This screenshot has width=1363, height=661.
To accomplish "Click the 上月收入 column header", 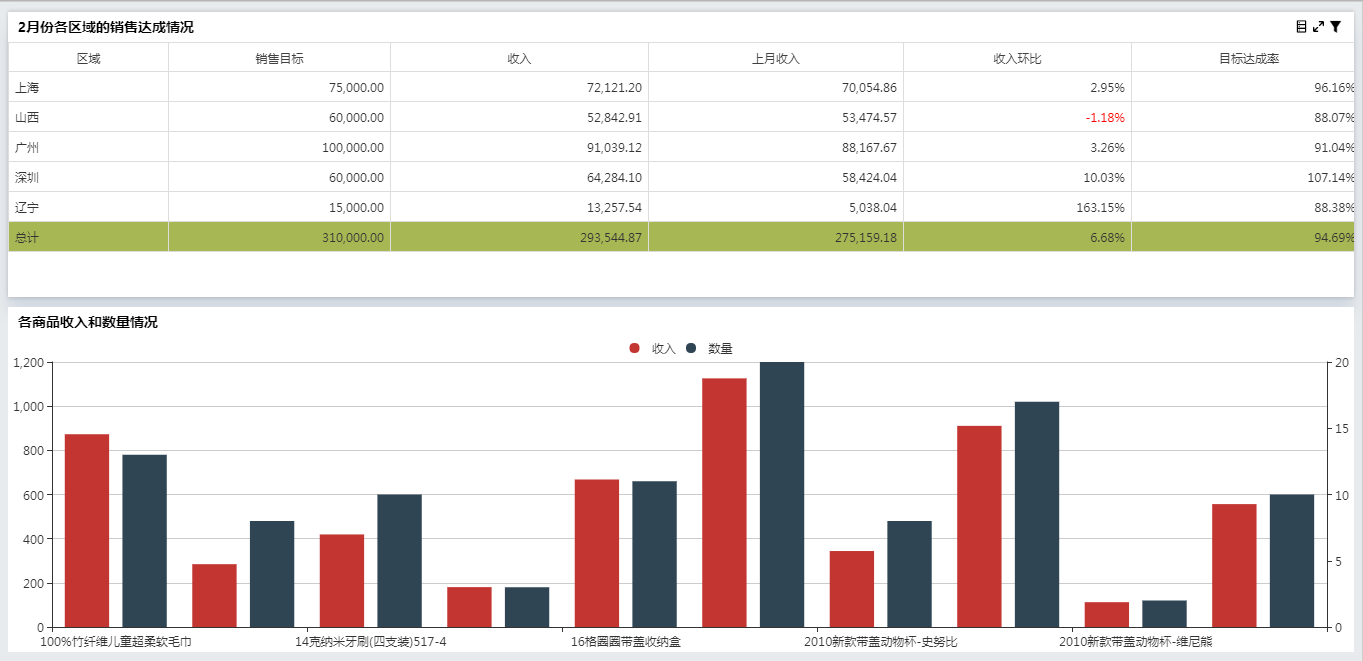I will coord(775,58).
